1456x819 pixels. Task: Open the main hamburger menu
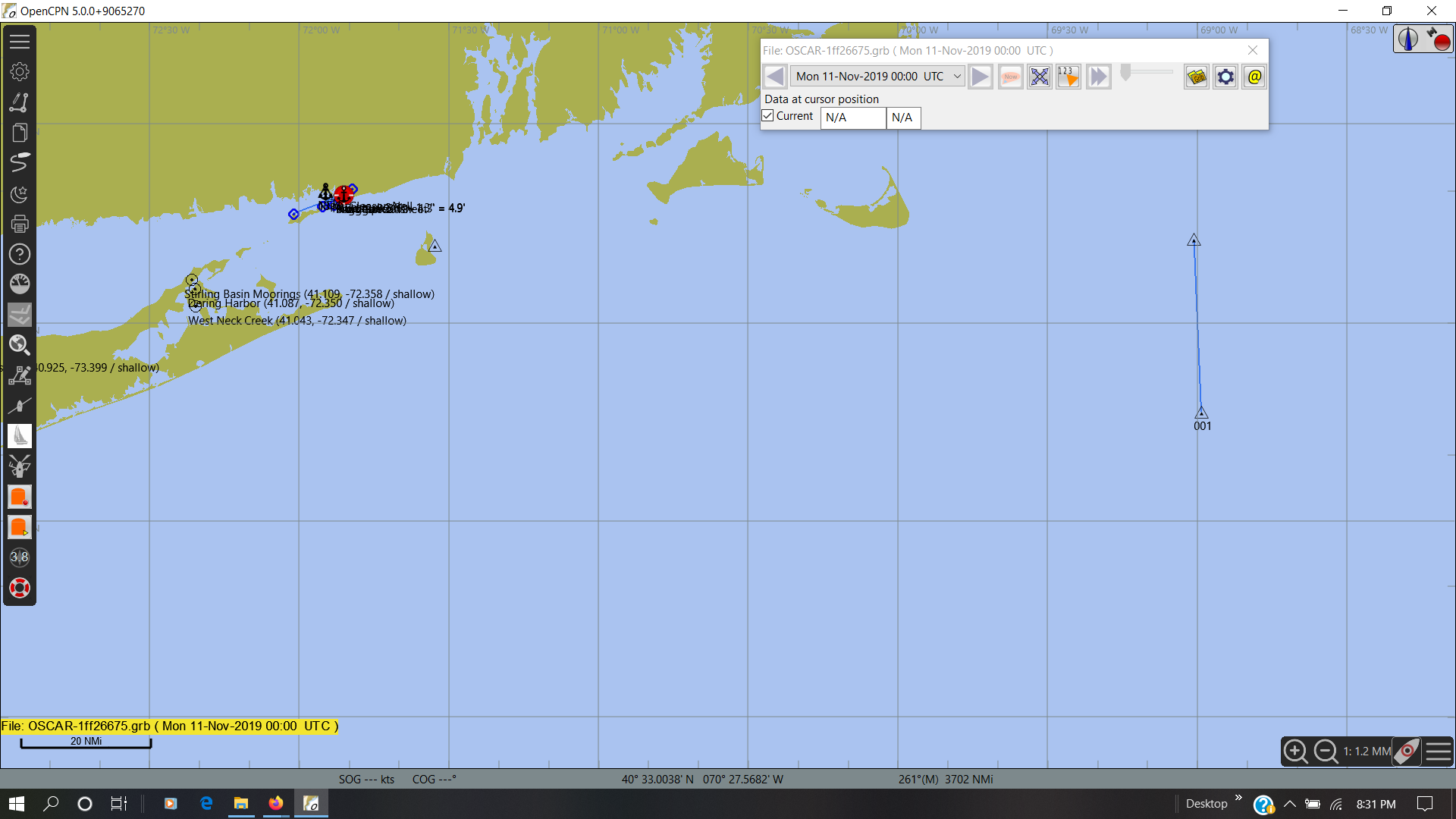(x=20, y=41)
